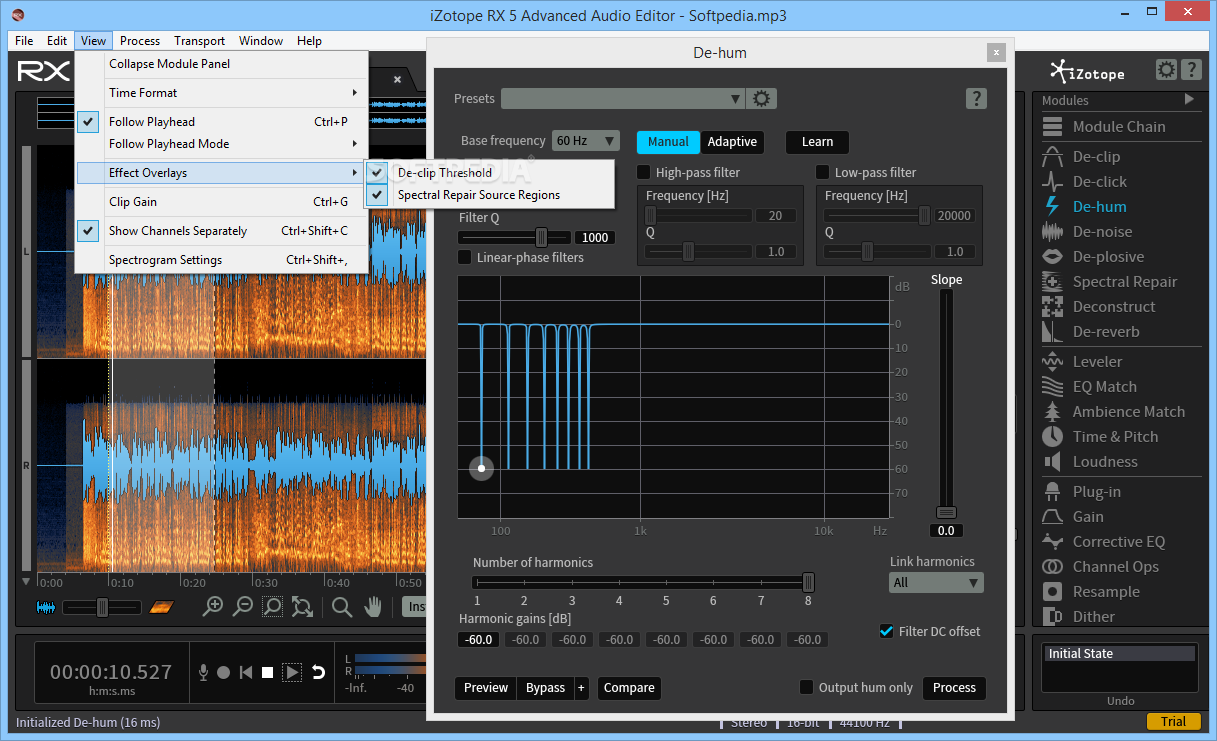Open the Channel Ops module
This screenshot has width=1217, height=741.
click(x=1115, y=567)
